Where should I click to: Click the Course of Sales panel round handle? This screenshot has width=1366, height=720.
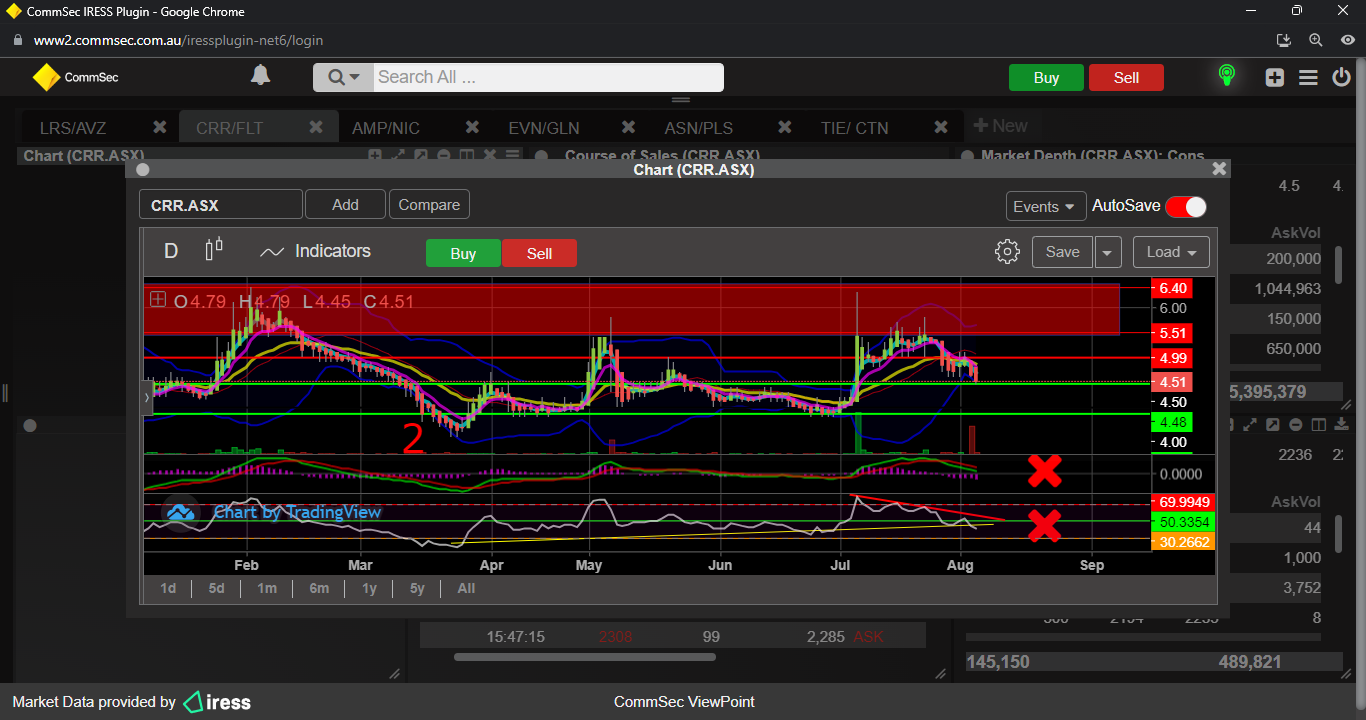[541, 156]
